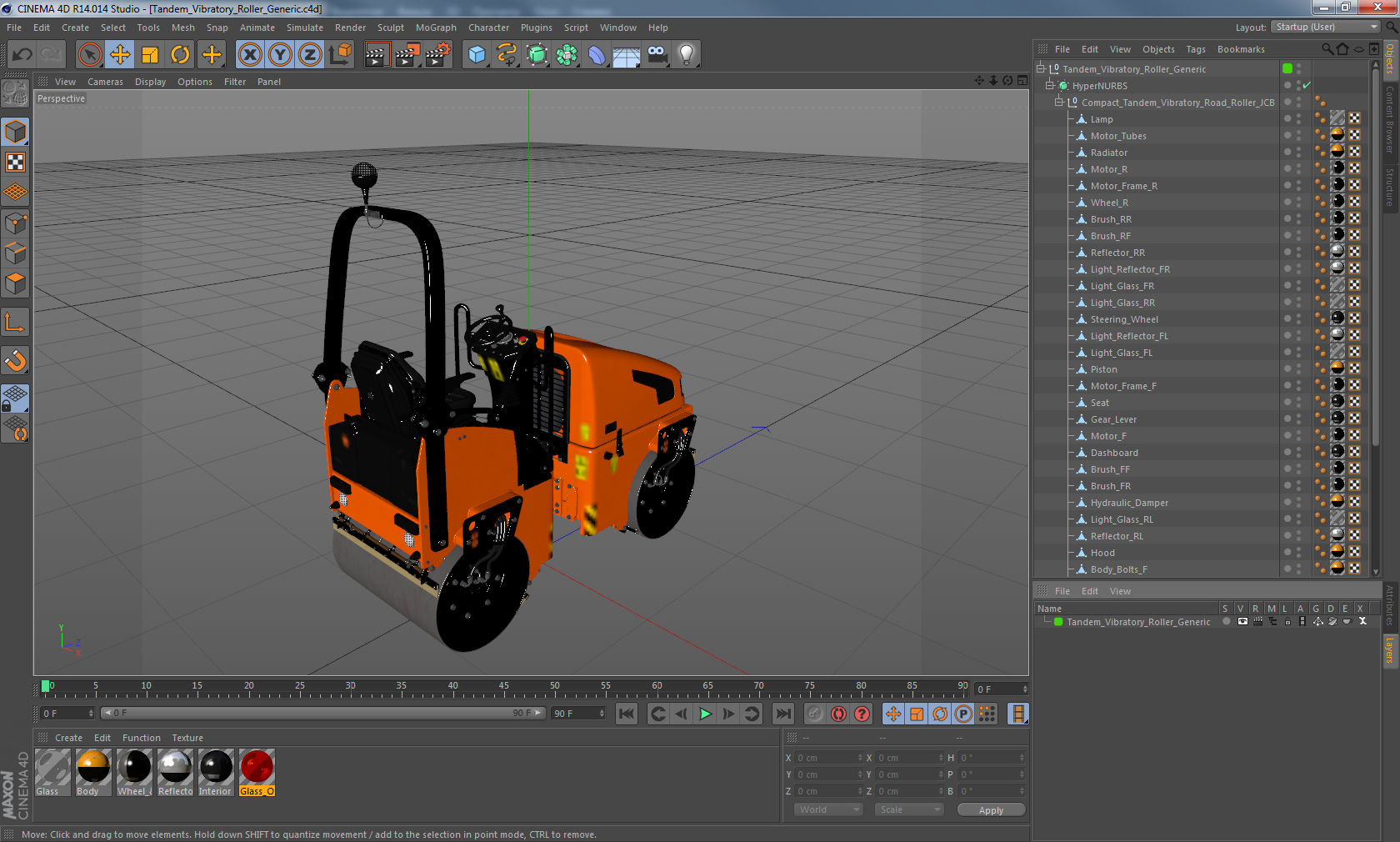Select the Glass_O red material swatch

257,772
